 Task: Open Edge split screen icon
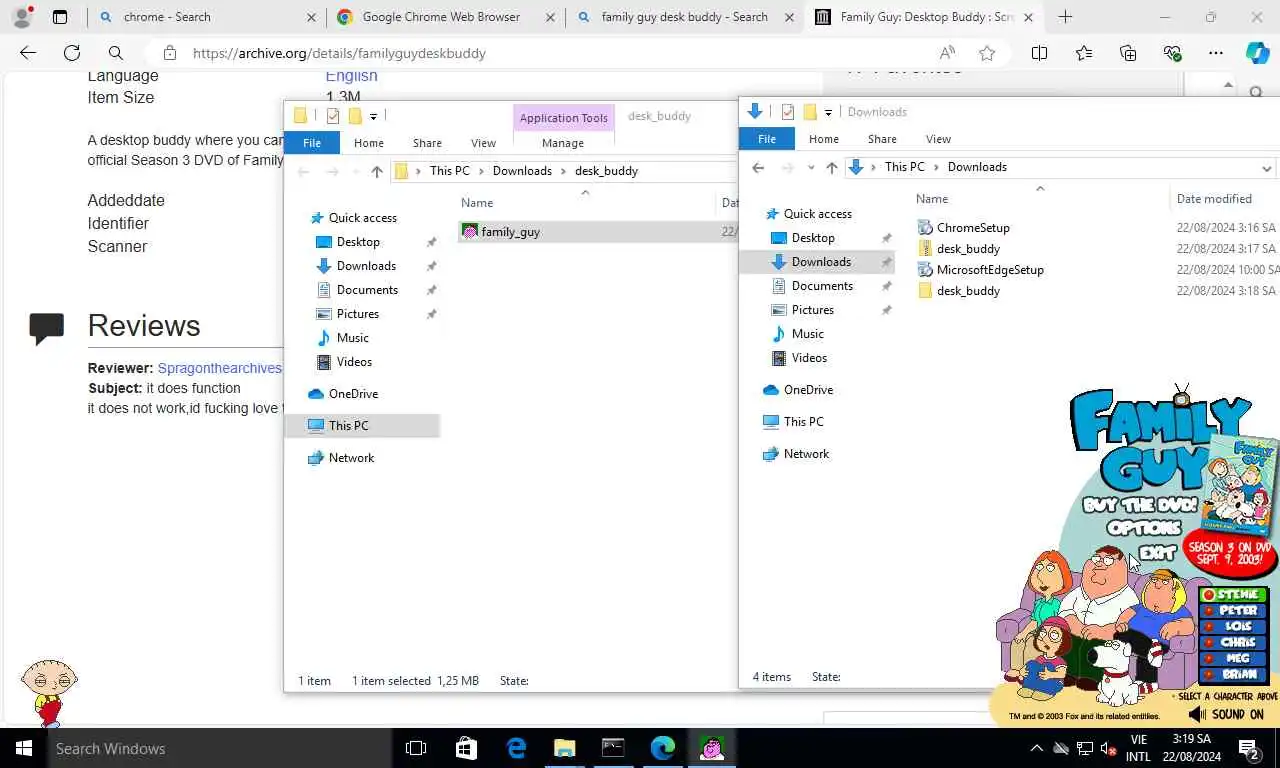[1039, 53]
